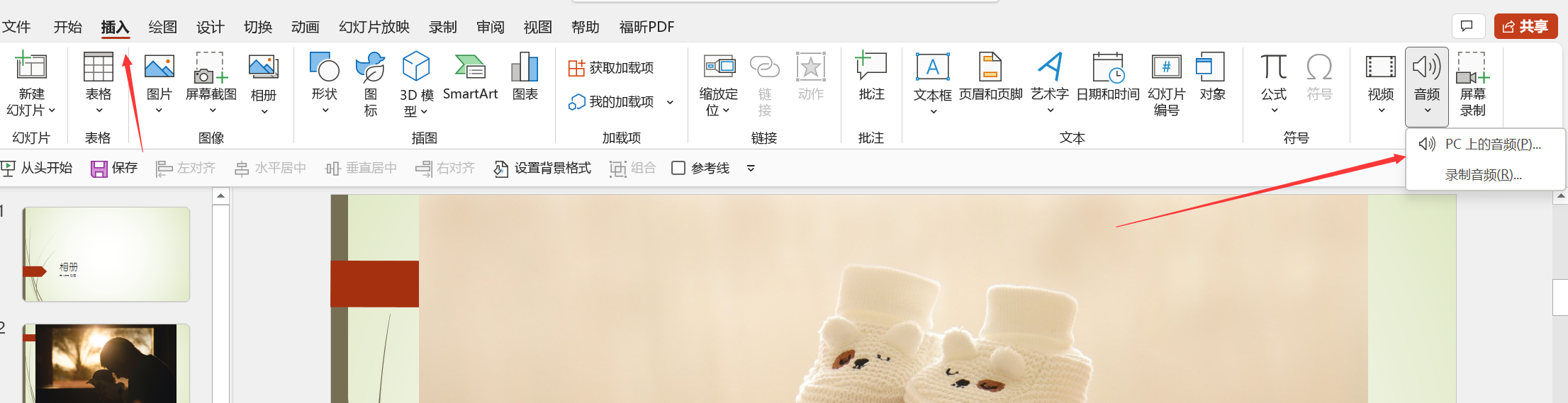
Task: Toggle the guides (参考线) checkbox
Action: pos(678,168)
